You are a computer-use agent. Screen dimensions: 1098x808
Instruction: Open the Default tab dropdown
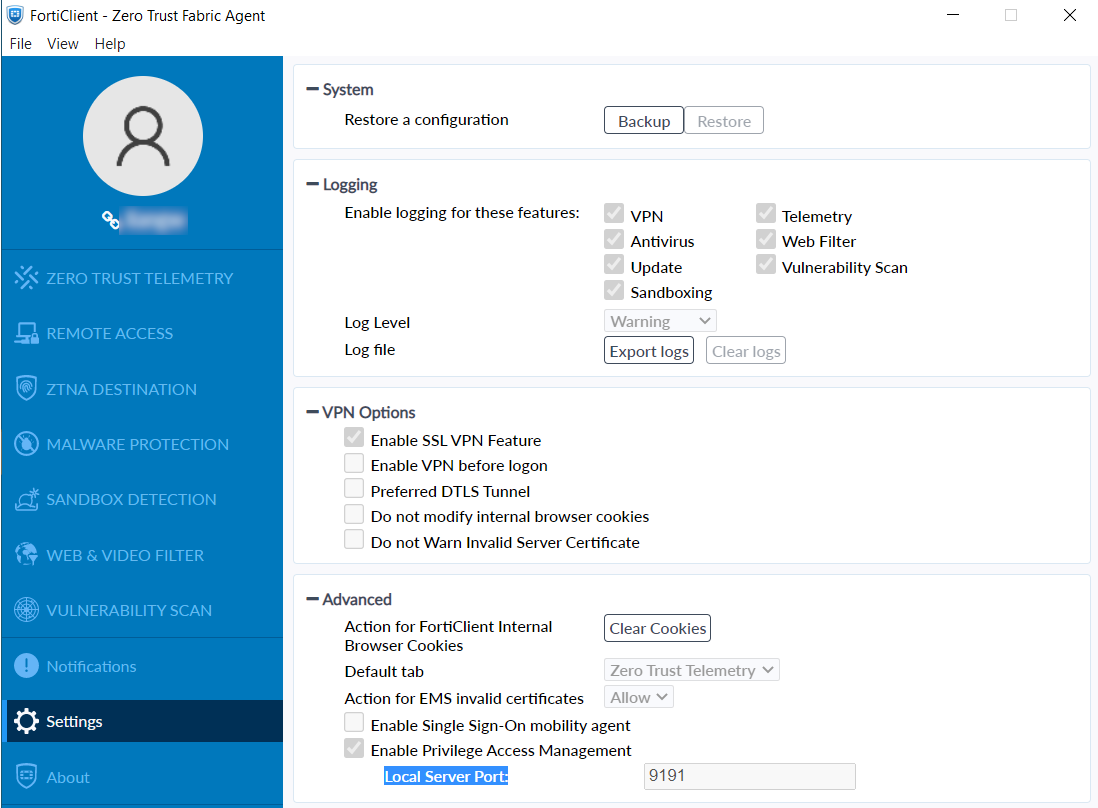[x=691, y=670]
